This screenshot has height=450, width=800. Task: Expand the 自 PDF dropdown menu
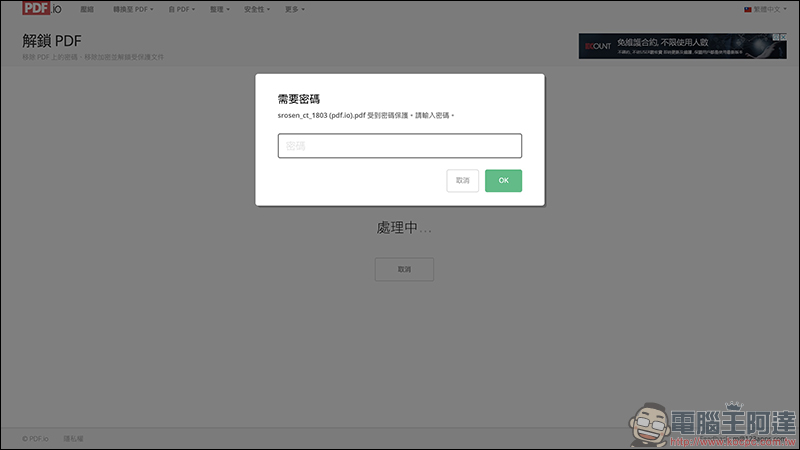pyautogui.click(x=181, y=9)
